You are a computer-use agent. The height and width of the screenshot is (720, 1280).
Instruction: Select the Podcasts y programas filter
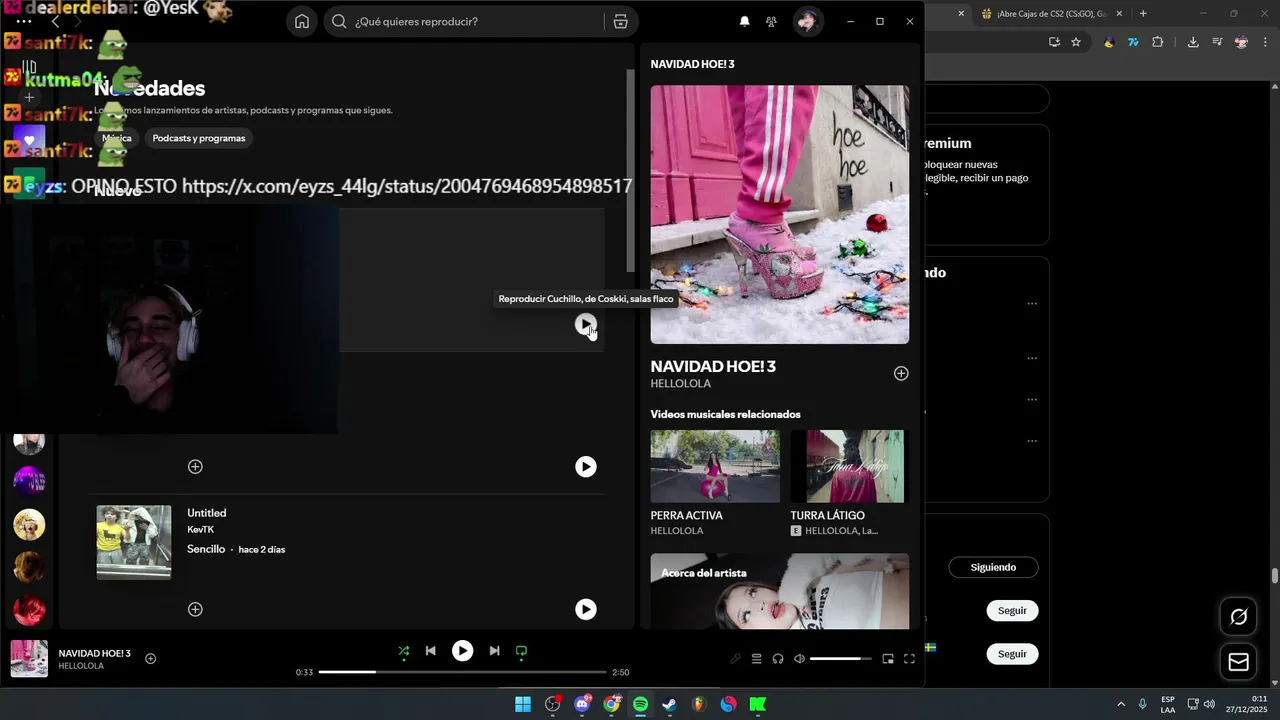[199, 138]
